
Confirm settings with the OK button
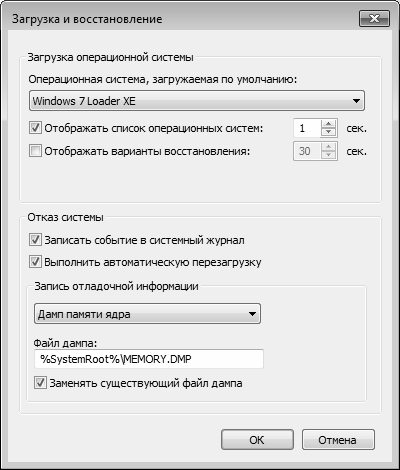coord(257,440)
